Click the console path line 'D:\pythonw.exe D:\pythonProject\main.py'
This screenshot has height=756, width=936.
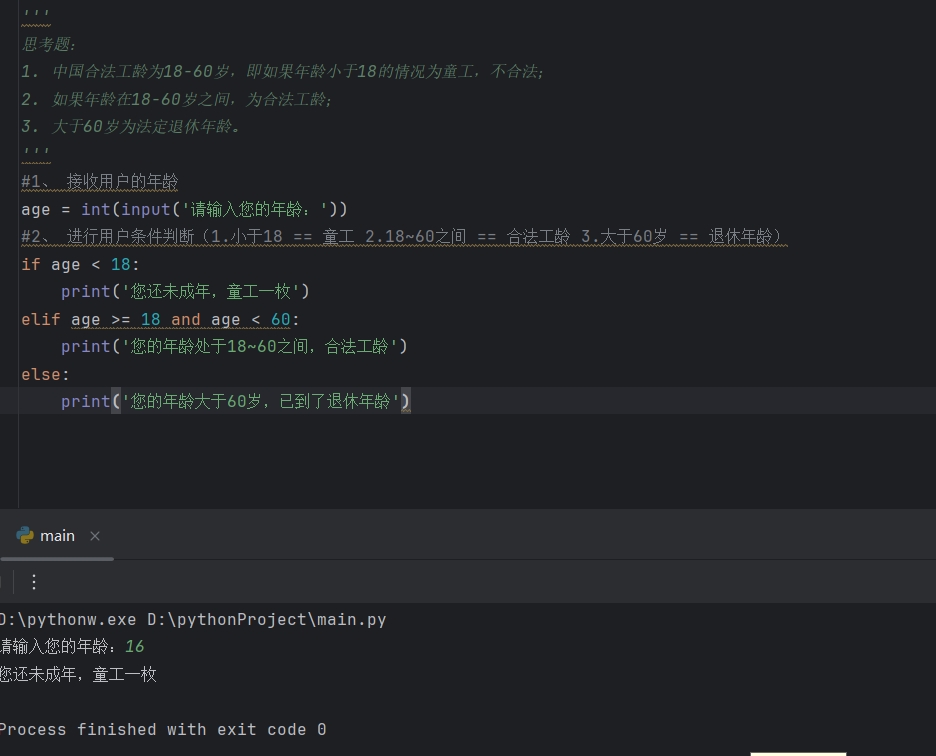pyautogui.click(x=193, y=619)
